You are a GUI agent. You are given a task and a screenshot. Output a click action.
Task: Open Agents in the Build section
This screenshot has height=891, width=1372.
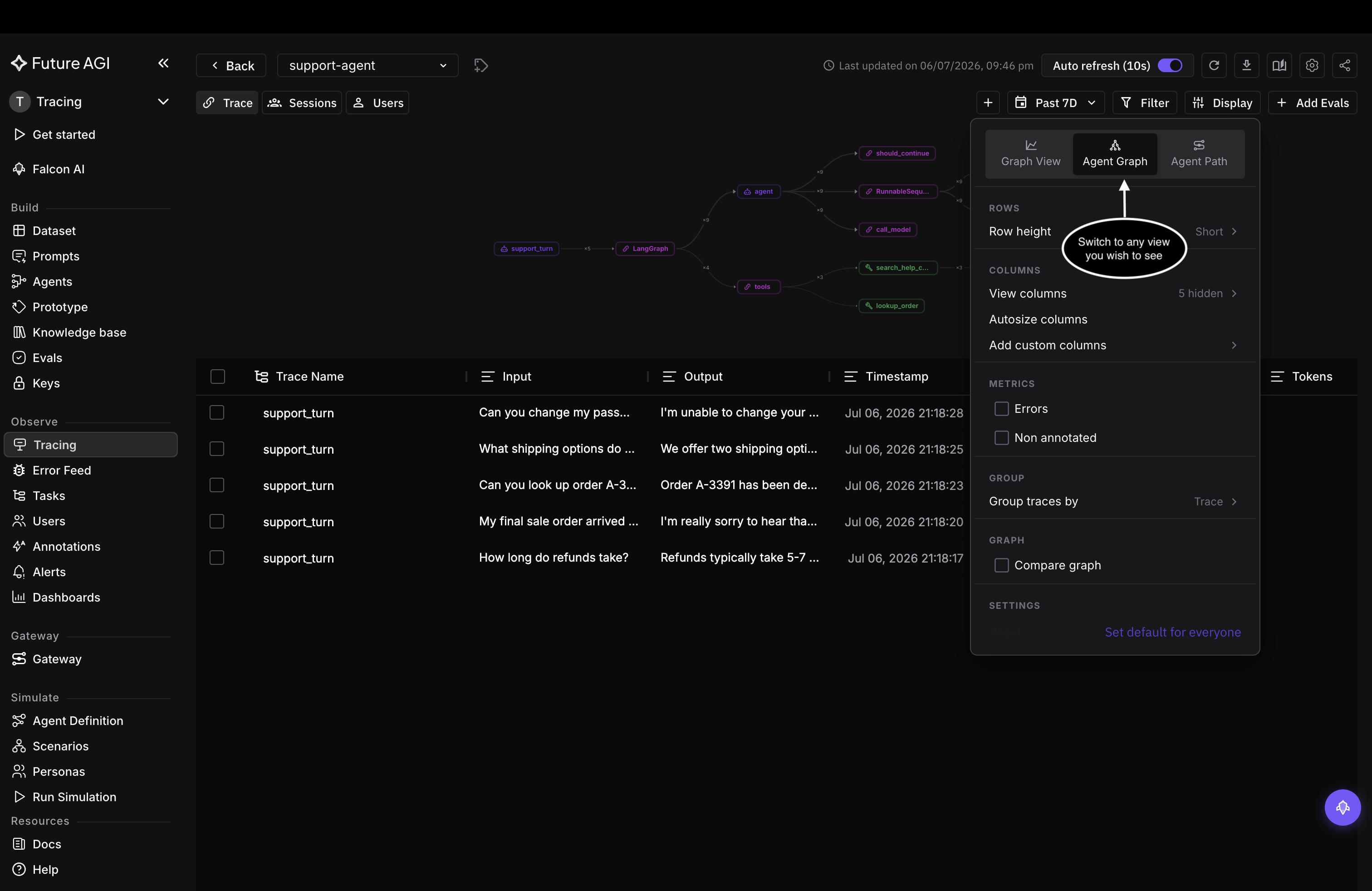tap(52, 281)
